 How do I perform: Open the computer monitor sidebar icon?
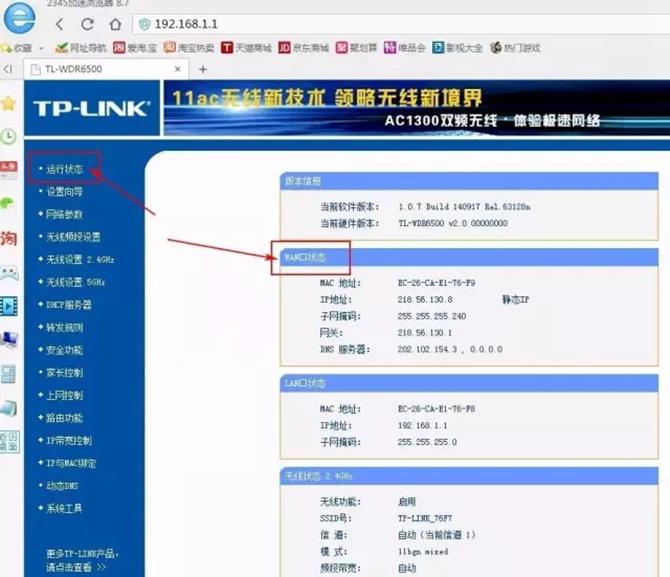pos(9,340)
